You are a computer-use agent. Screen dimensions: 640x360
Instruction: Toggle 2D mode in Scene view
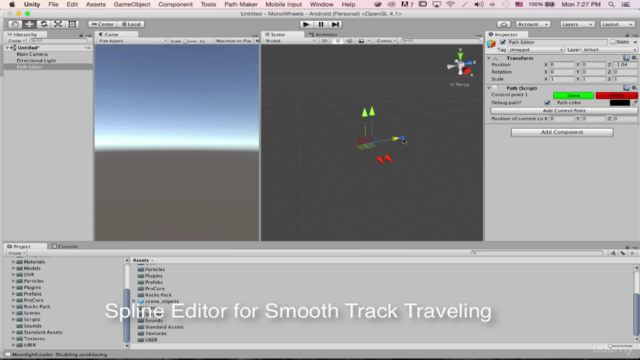324,41
